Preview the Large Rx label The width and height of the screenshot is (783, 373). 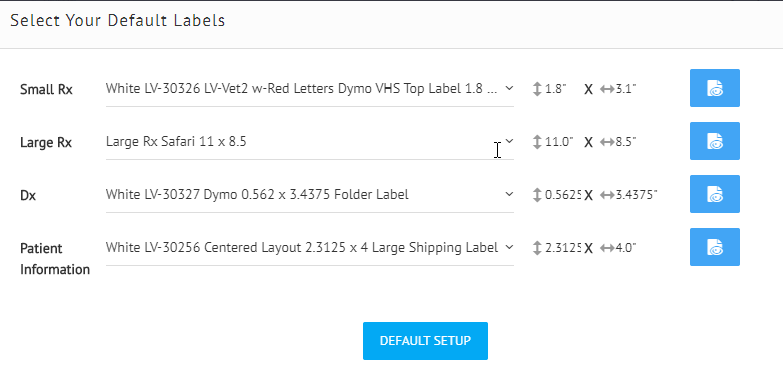715,141
